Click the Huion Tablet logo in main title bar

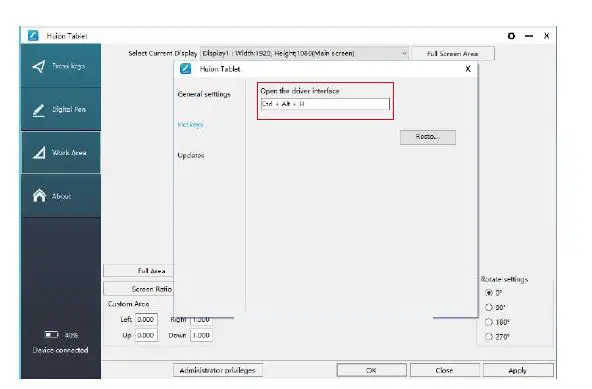pos(33,36)
